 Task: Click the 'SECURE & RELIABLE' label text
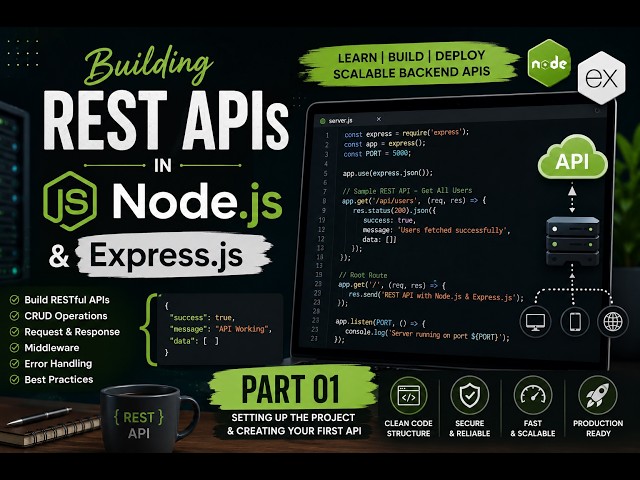click(470, 428)
